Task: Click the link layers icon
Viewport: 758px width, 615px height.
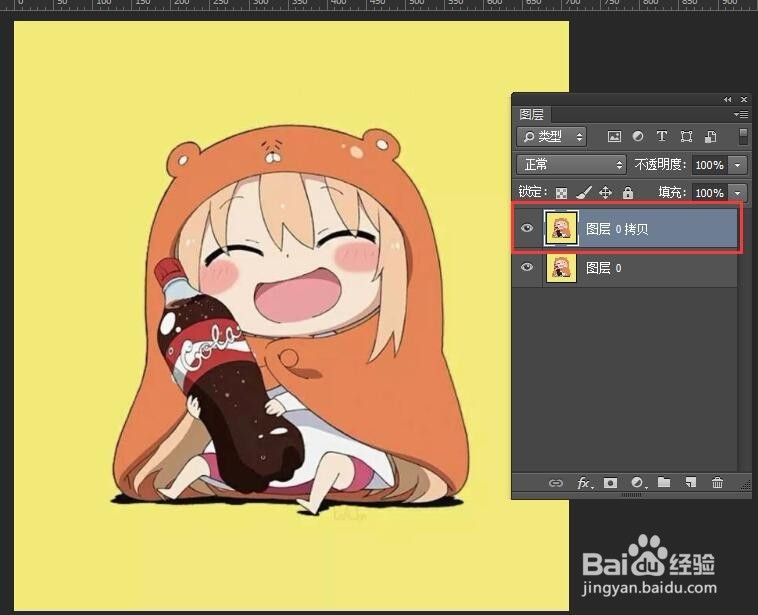Action: pyautogui.click(x=556, y=483)
